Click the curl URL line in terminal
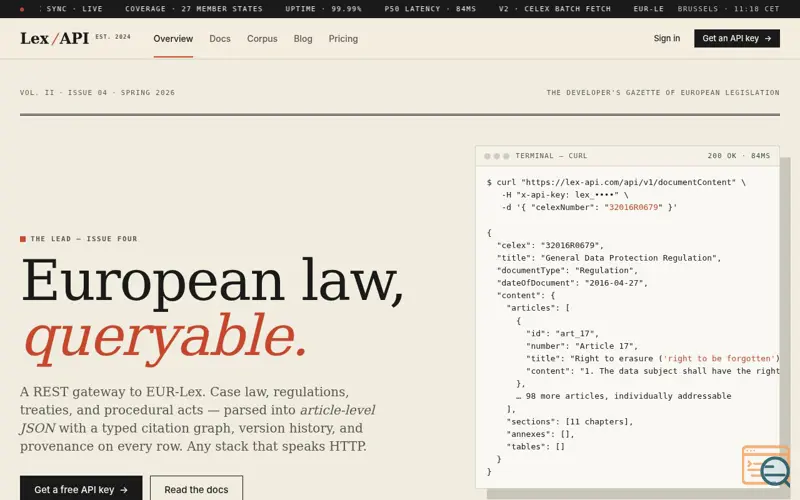The width and height of the screenshot is (800, 500). click(616, 182)
